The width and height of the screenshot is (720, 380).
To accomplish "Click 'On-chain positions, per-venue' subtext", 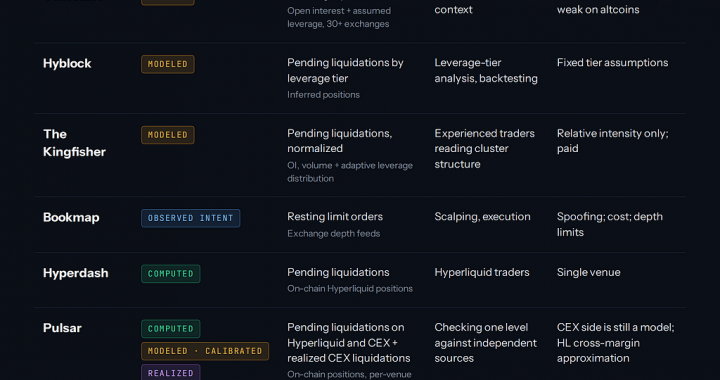I will [x=349, y=374].
